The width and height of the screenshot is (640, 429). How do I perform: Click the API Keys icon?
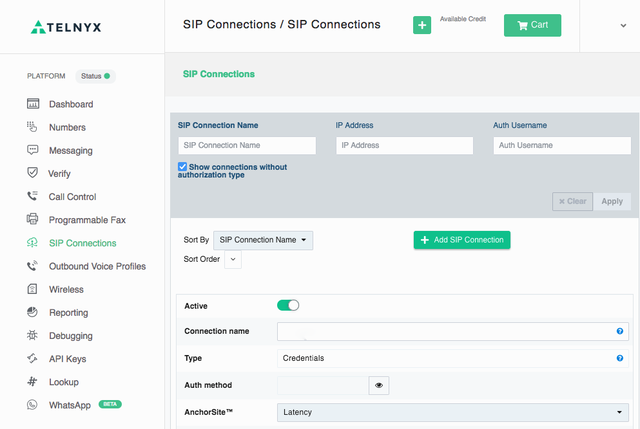(32, 358)
